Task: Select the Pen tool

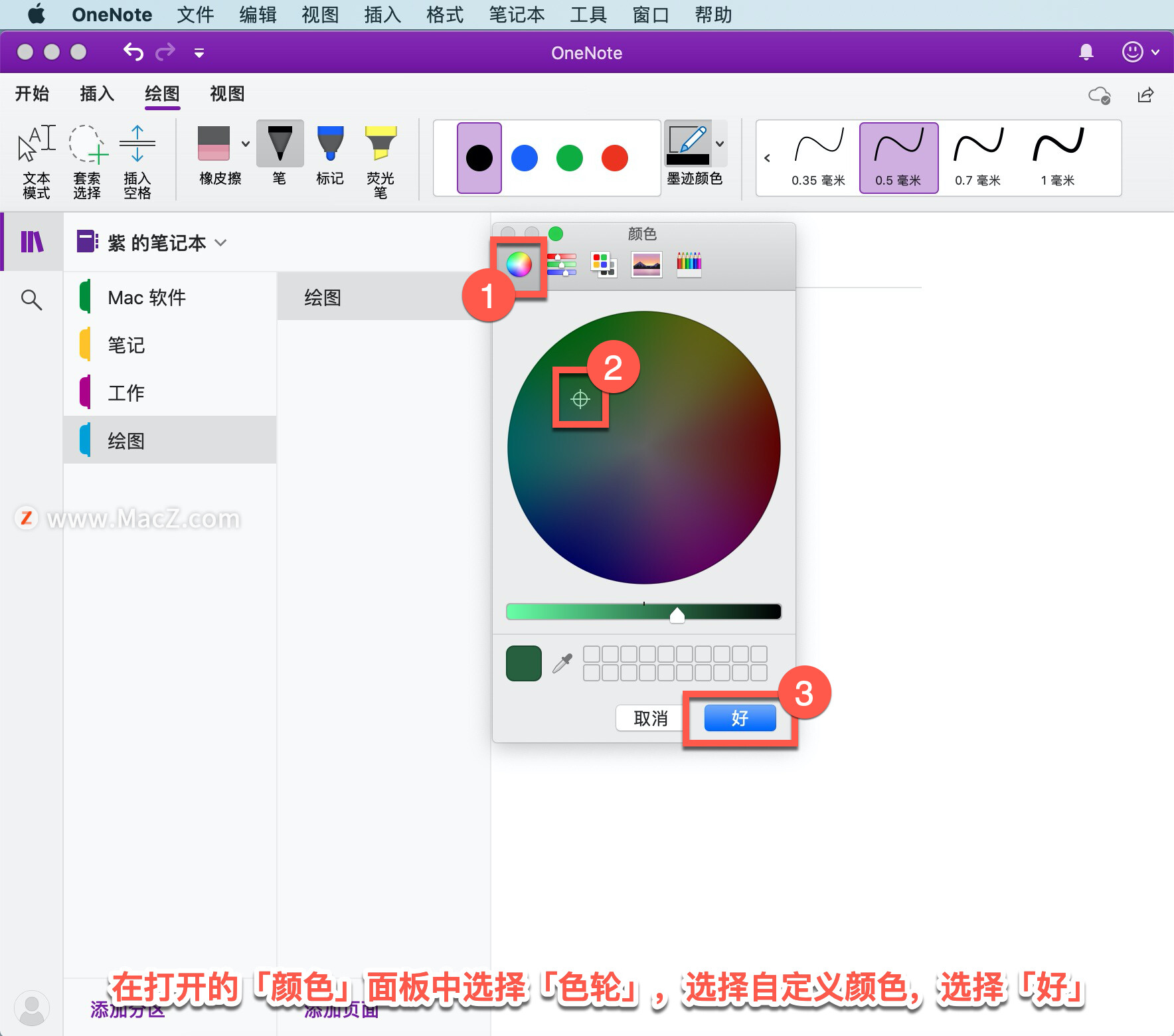Action: 280,154
